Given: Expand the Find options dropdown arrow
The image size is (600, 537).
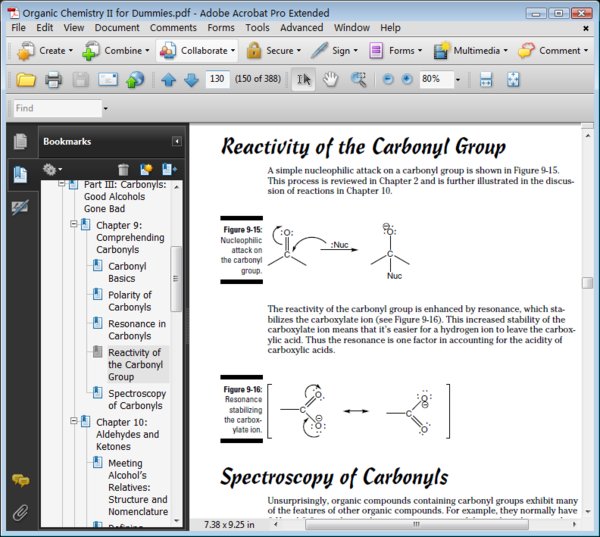Looking at the screenshot, I should 105,108.
